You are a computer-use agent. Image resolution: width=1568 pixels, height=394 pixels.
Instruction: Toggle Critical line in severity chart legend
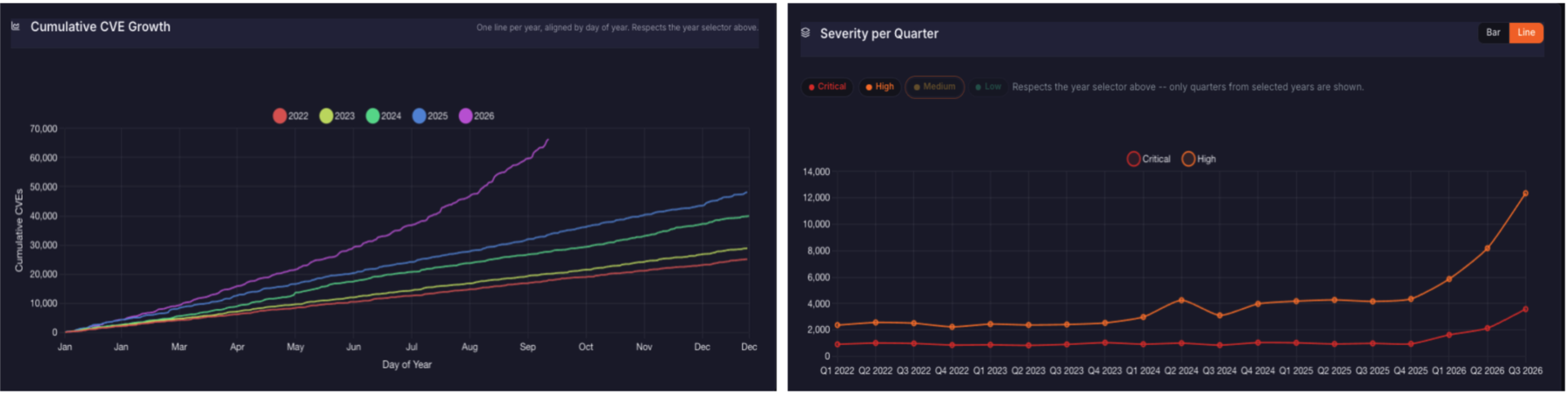[1148, 159]
